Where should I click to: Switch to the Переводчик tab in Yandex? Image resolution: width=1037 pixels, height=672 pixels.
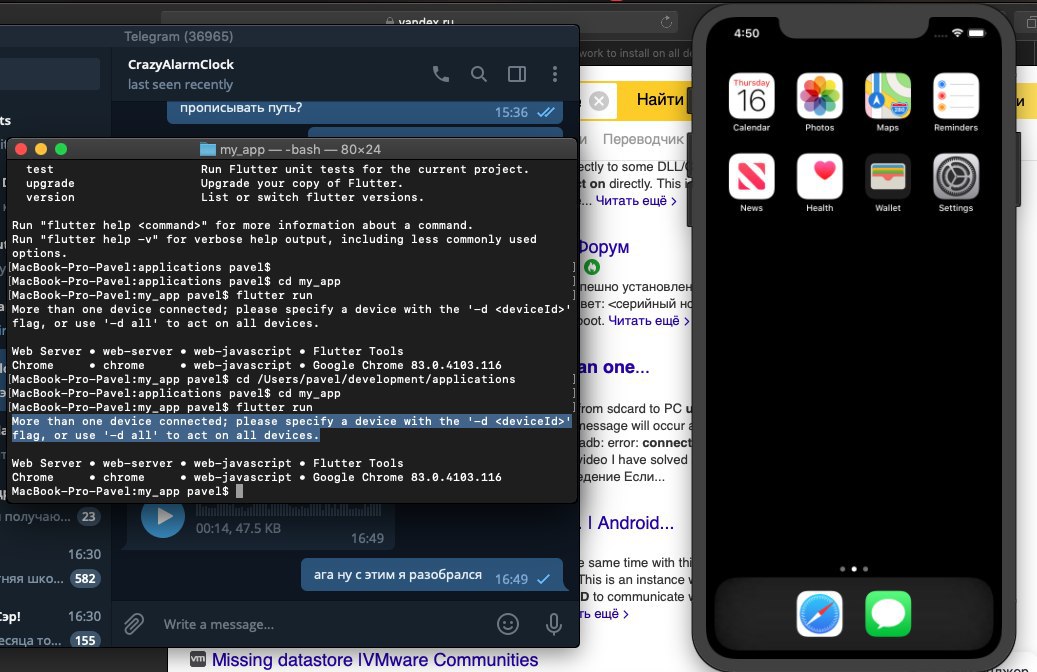643,139
